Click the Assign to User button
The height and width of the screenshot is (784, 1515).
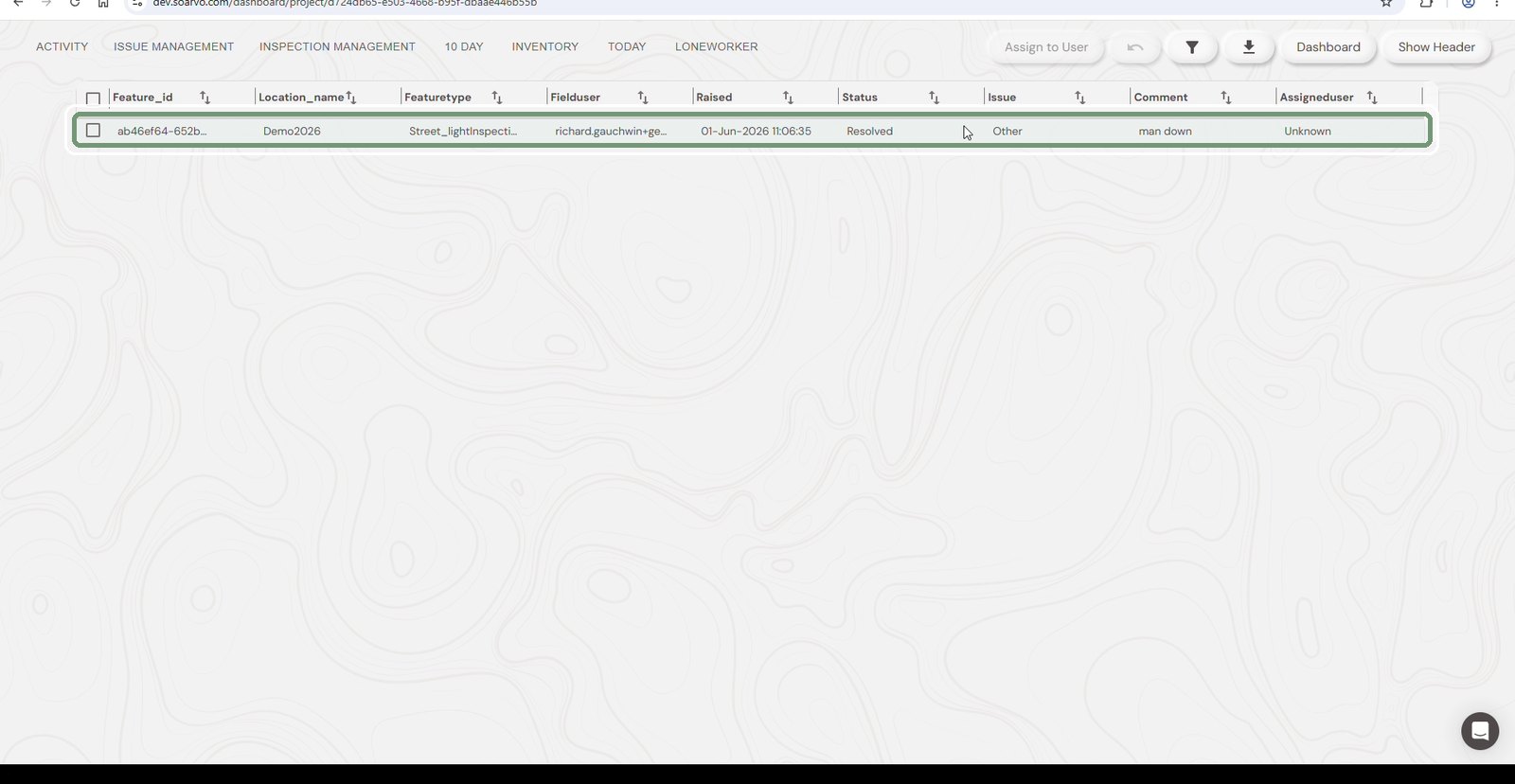pos(1046,47)
